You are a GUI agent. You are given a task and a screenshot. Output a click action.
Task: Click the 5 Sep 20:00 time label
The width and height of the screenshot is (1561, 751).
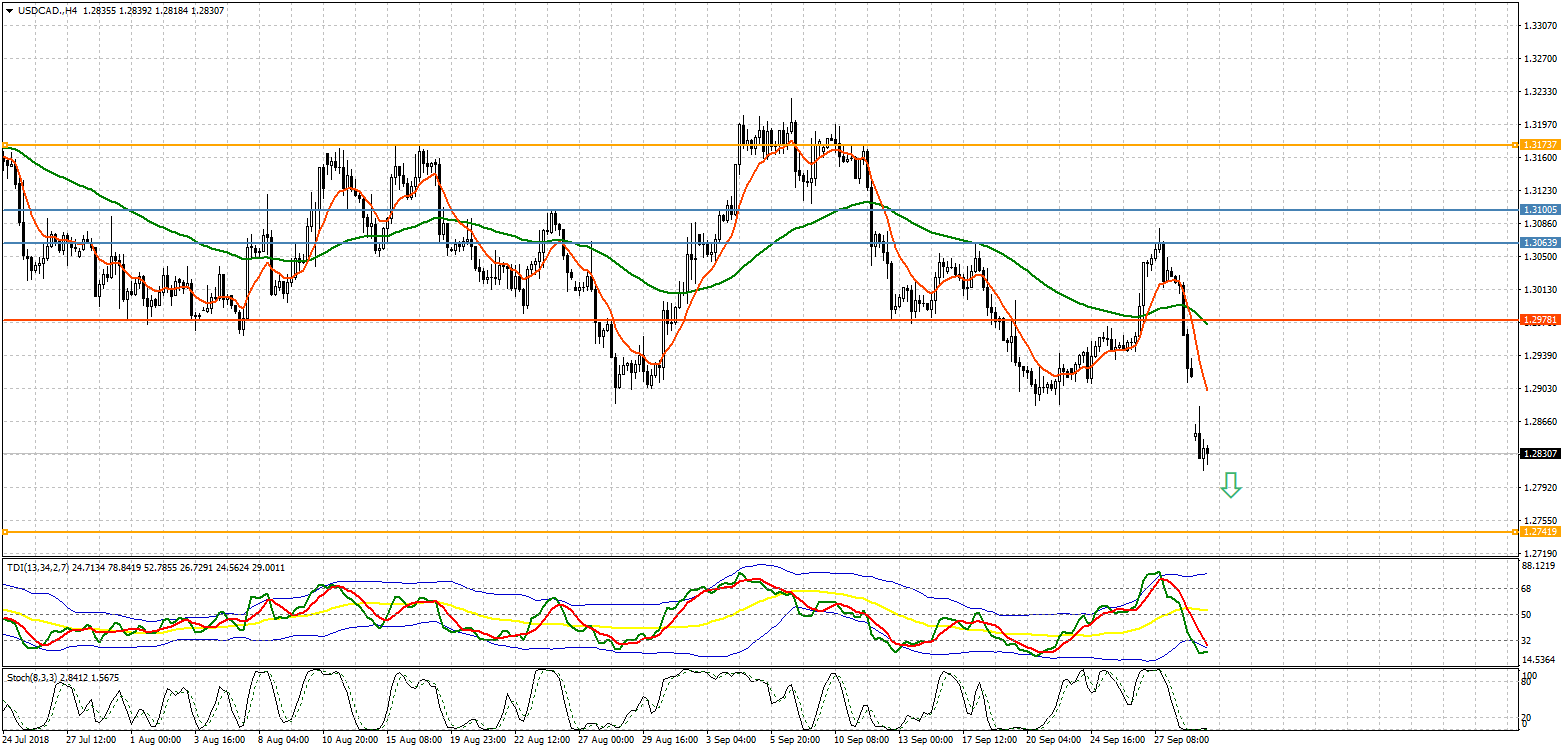(x=794, y=741)
